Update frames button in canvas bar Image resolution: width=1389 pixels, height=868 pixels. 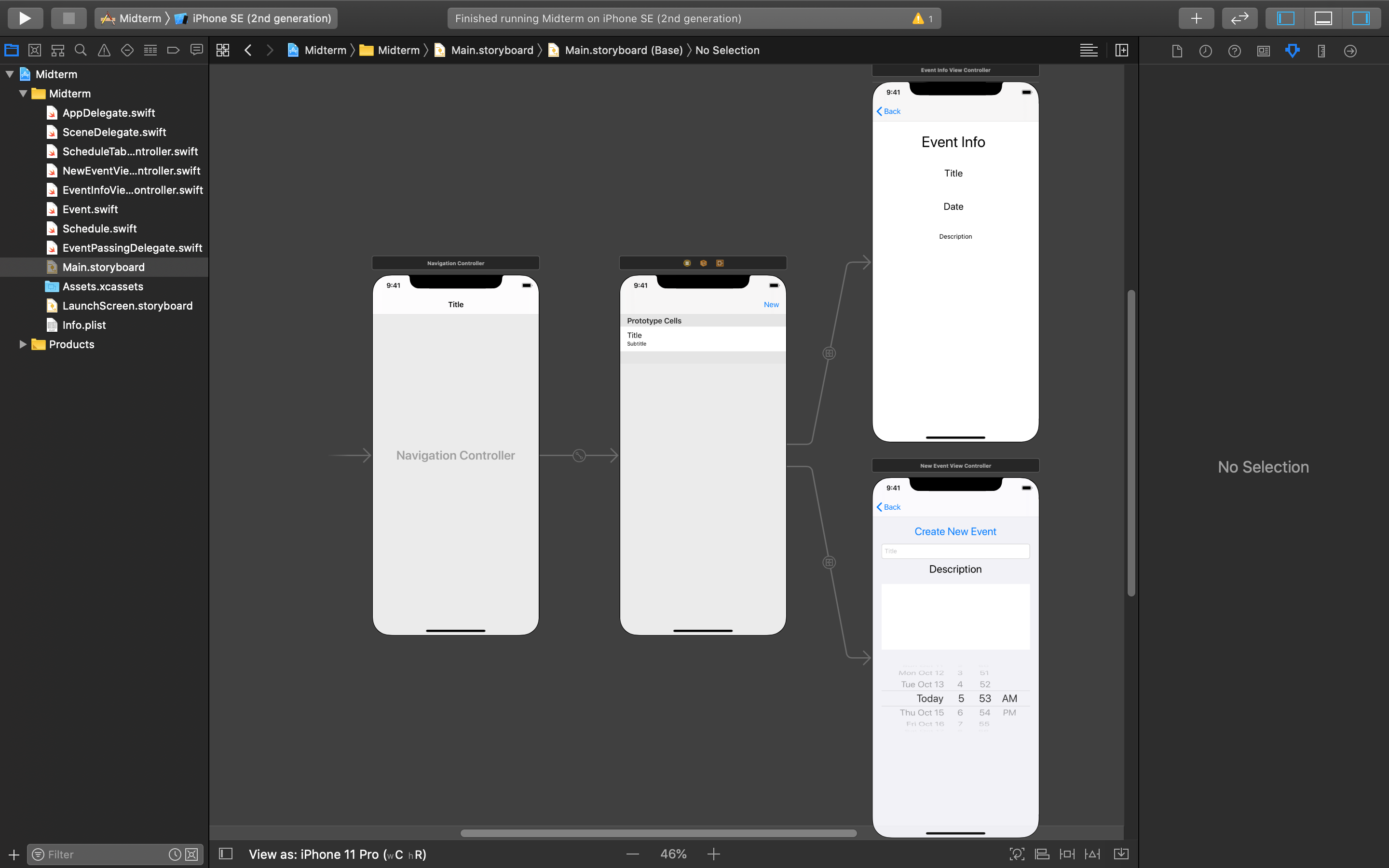[1017, 854]
